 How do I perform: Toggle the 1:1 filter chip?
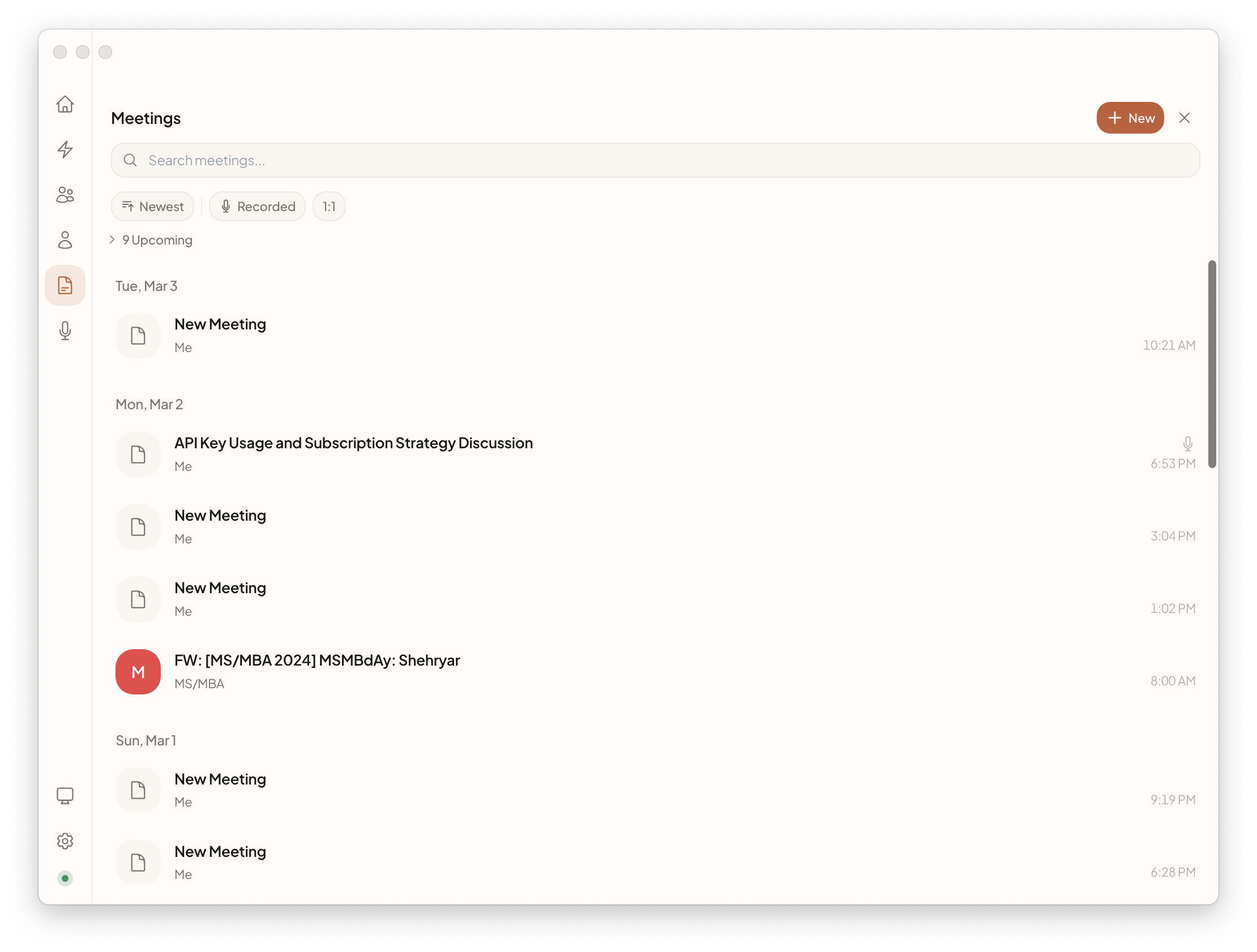click(329, 206)
